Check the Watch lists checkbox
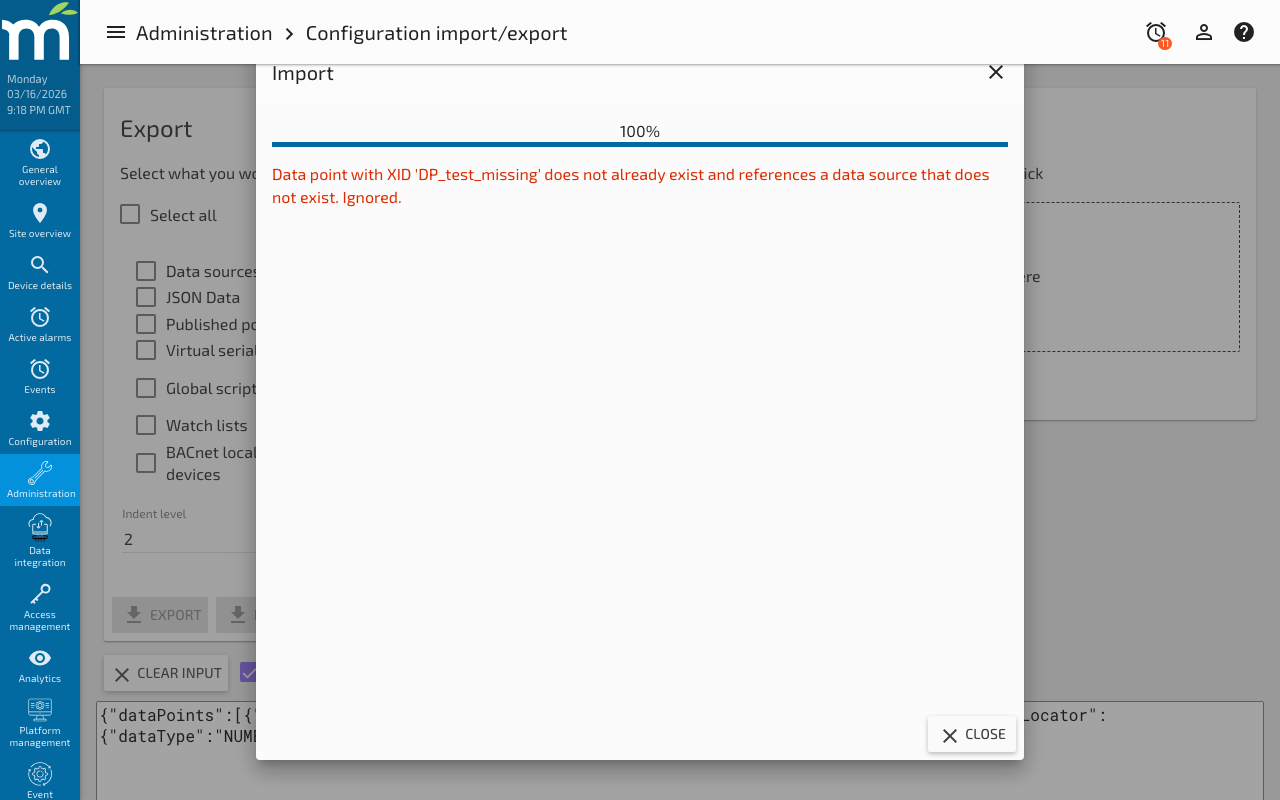The image size is (1280, 800). [x=145, y=424]
